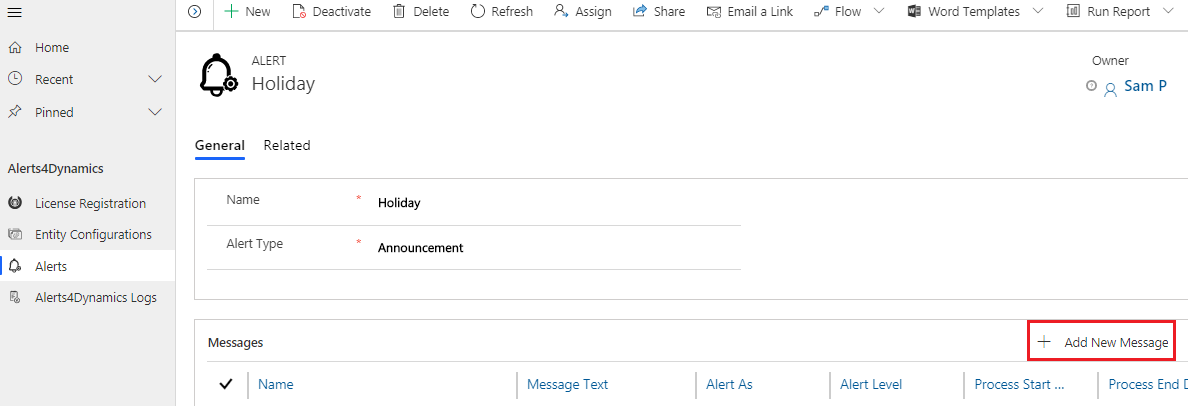Click the Refresh circular arrow icon
1188x406 pixels.
[x=477, y=11]
